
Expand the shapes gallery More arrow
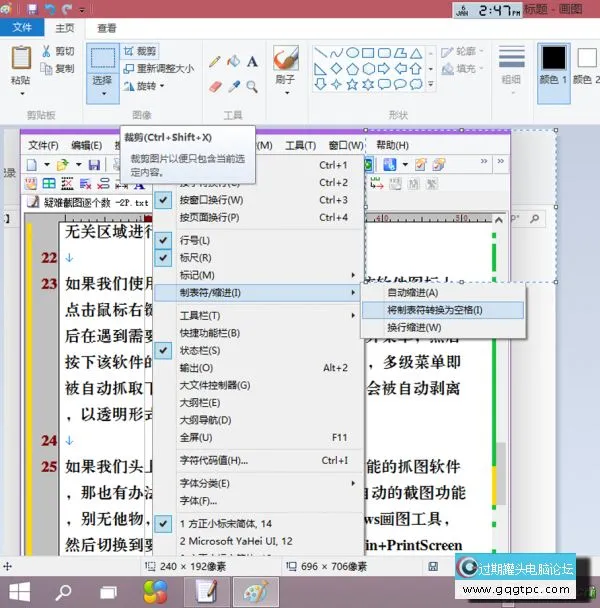(431, 84)
